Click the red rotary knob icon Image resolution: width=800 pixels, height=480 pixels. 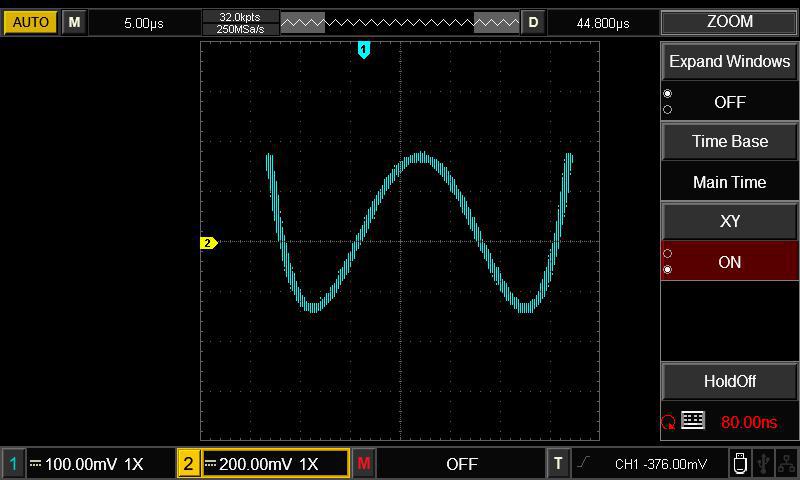pyautogui.click(x=668, y=422)
